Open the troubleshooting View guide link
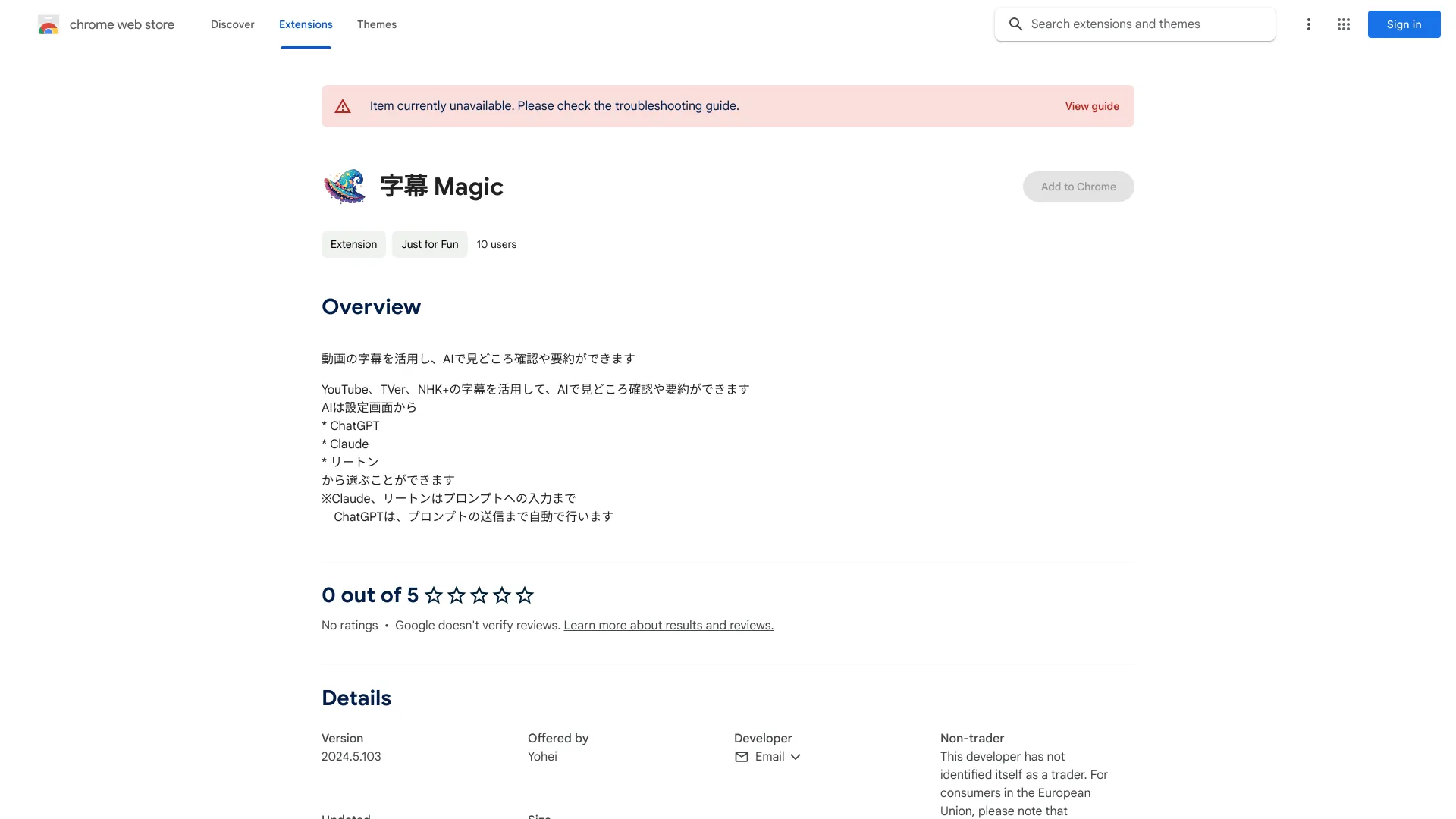This screenshot has height=819, width=1456. click(x=1092, y=106)
